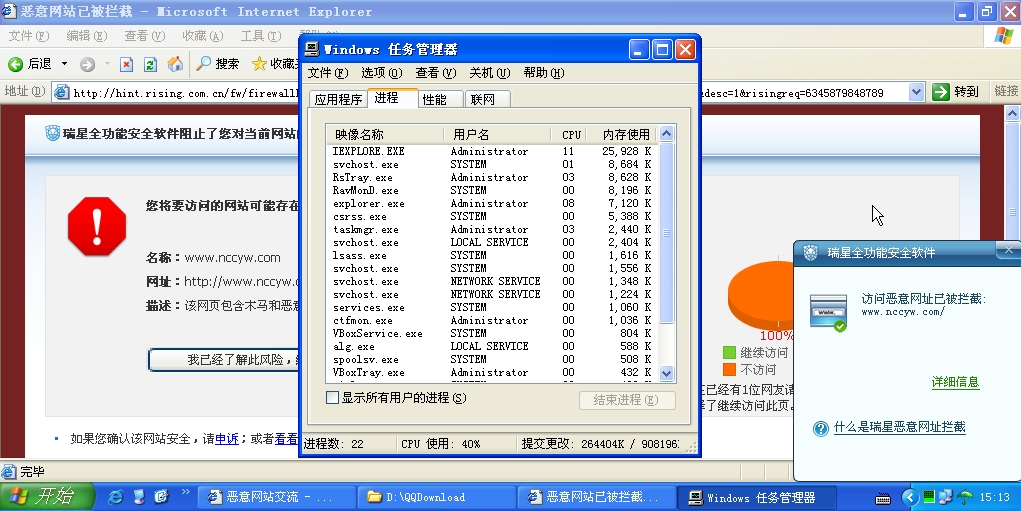Open IE Favorites menu
This screenshot has width=1021, height=511.
tap(203, 36)
